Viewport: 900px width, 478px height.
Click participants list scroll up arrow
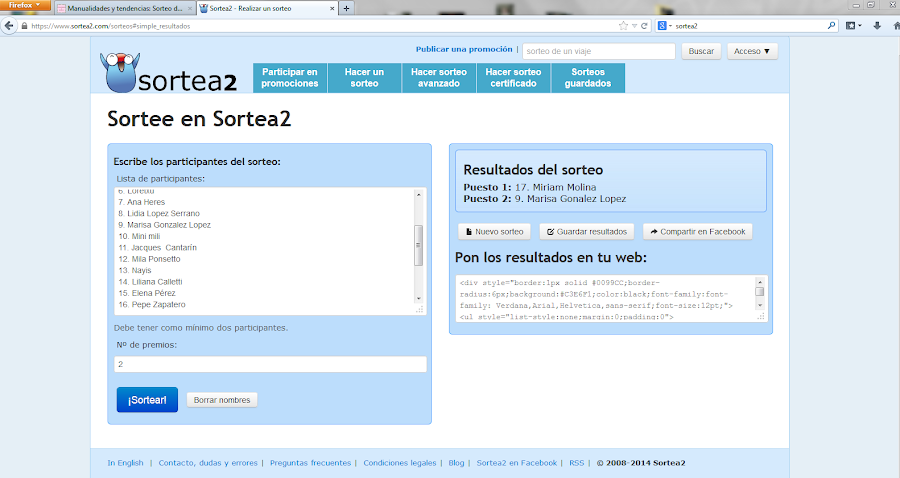point(418,195)
